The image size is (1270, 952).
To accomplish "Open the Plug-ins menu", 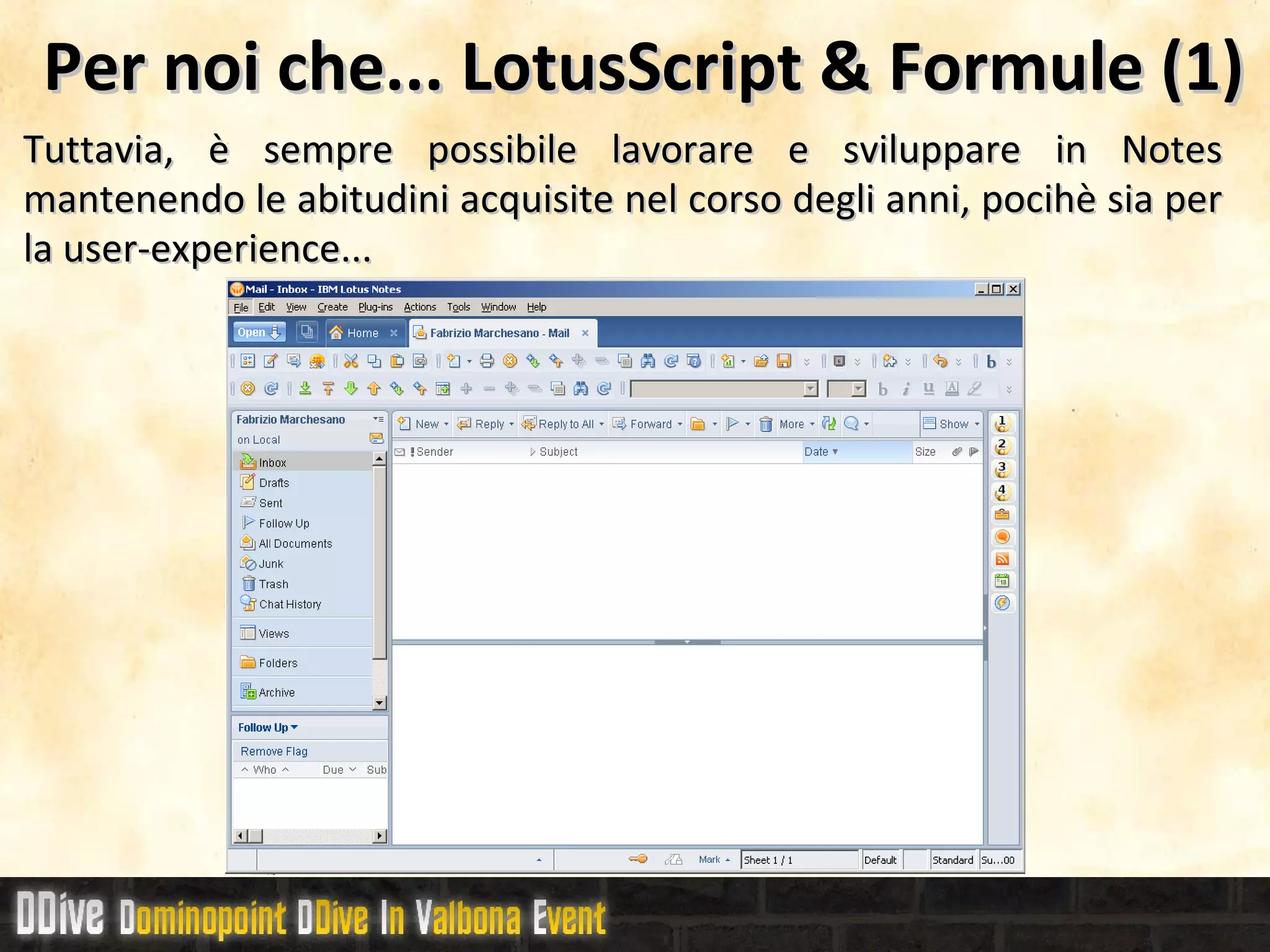I will [375, 307].
